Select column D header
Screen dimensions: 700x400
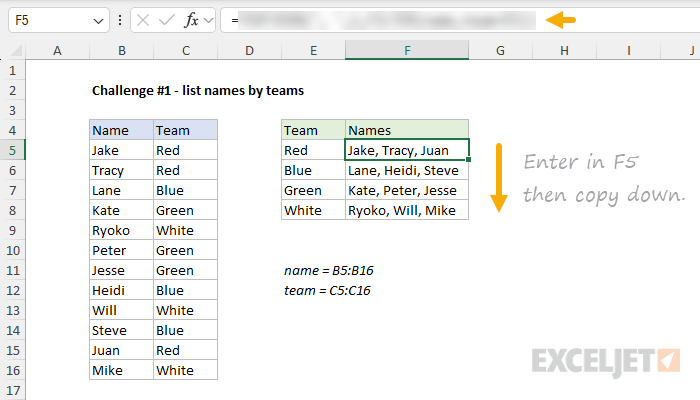pyautogui.click(x=250, y=50)
